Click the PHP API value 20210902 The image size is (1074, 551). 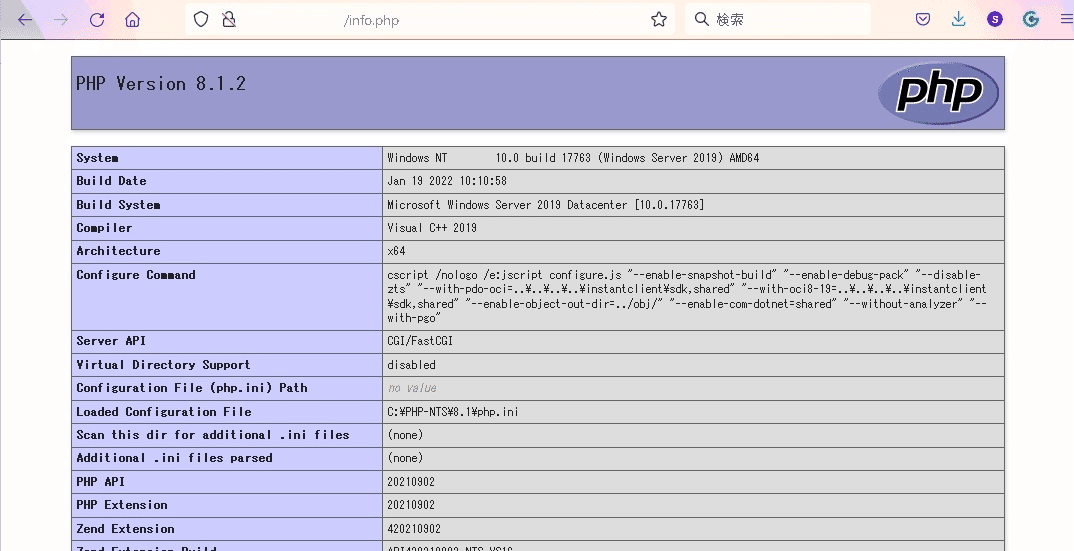411,482
